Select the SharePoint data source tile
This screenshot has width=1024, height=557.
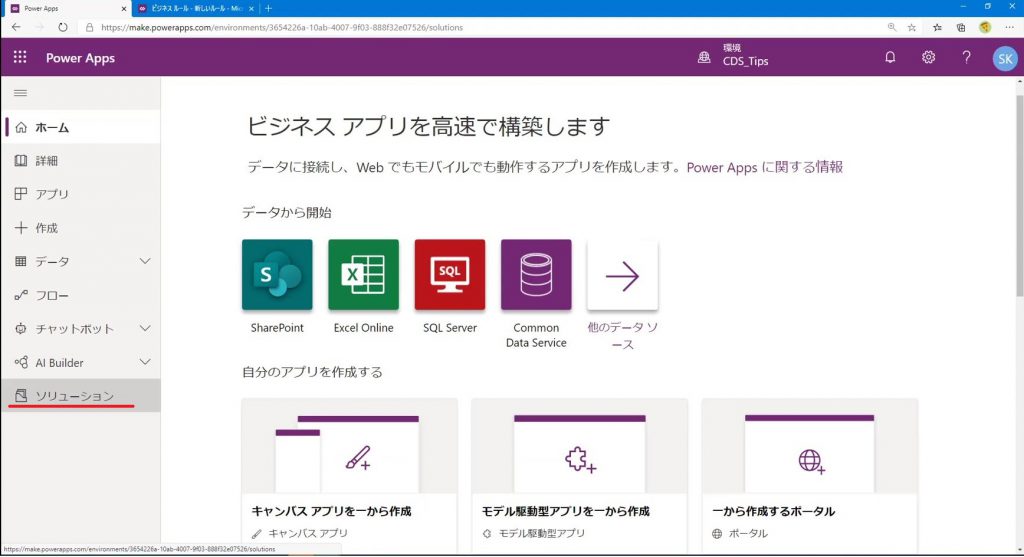point(277,275)
